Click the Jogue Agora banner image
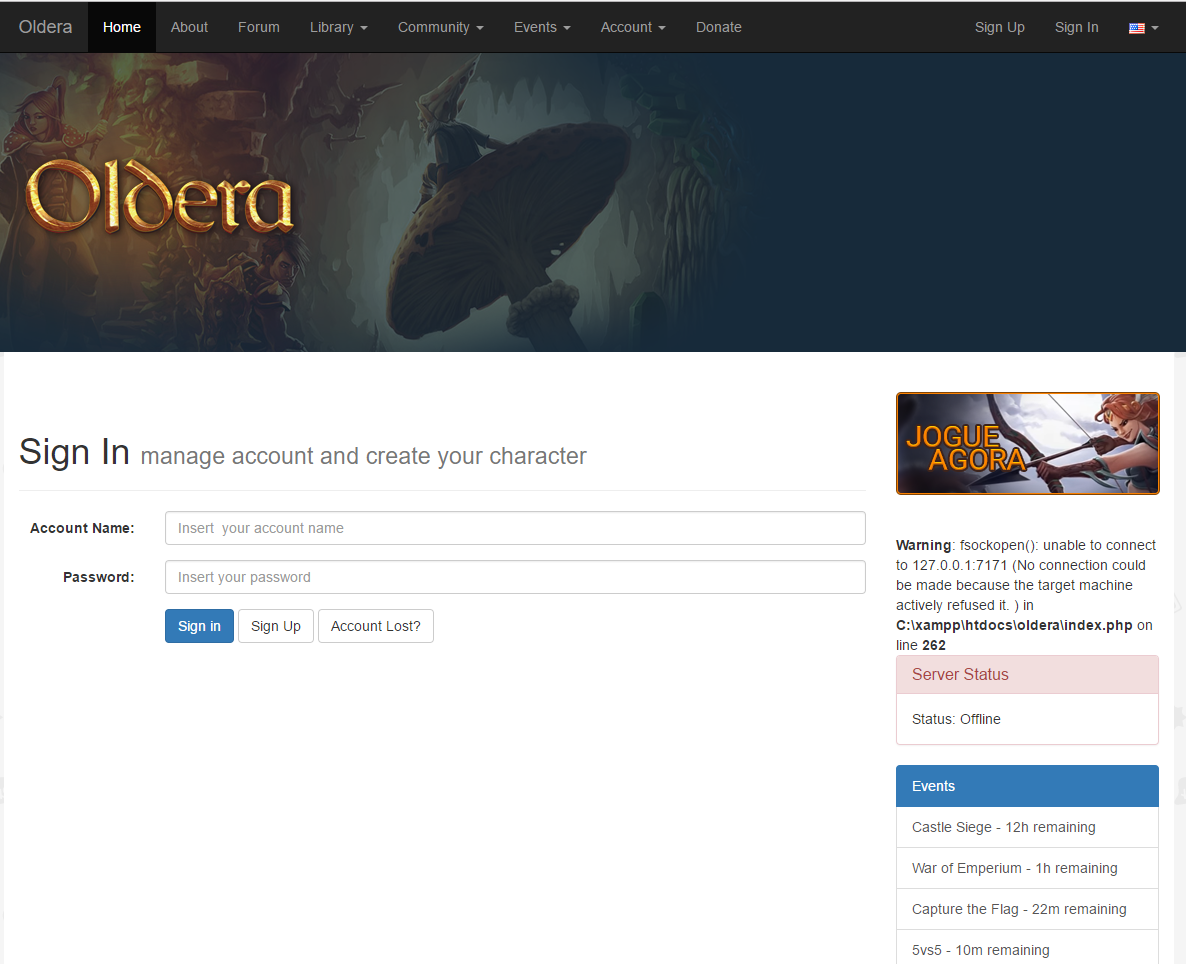Image resolution: width=1186 pixels, height=964 pixels. pos(1027,443)
